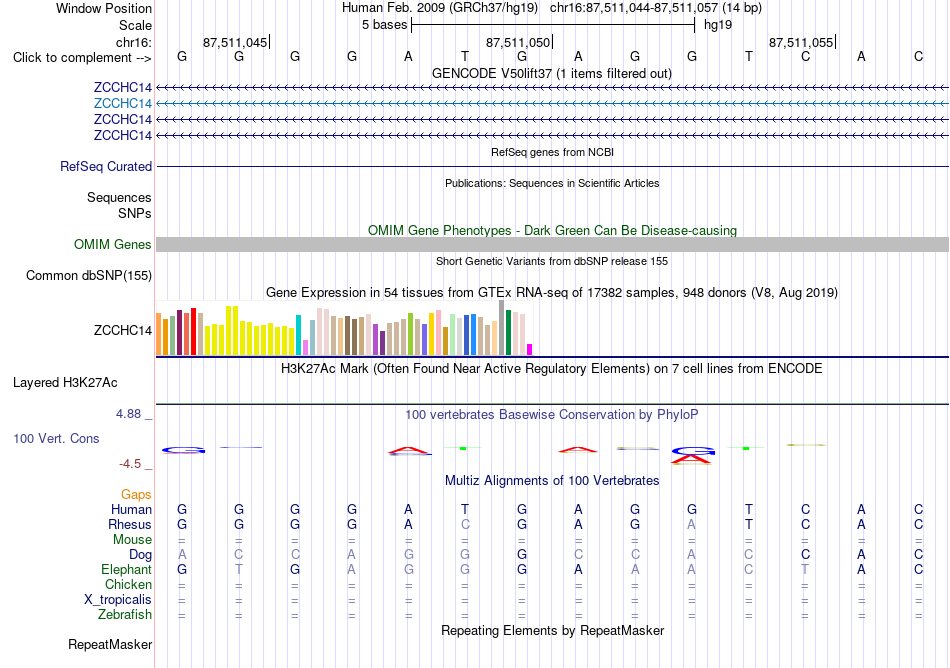Click the ZCCHC14 label beside the GTEx bar chart
The image size is (950, 668).
[x=122, y=331]
